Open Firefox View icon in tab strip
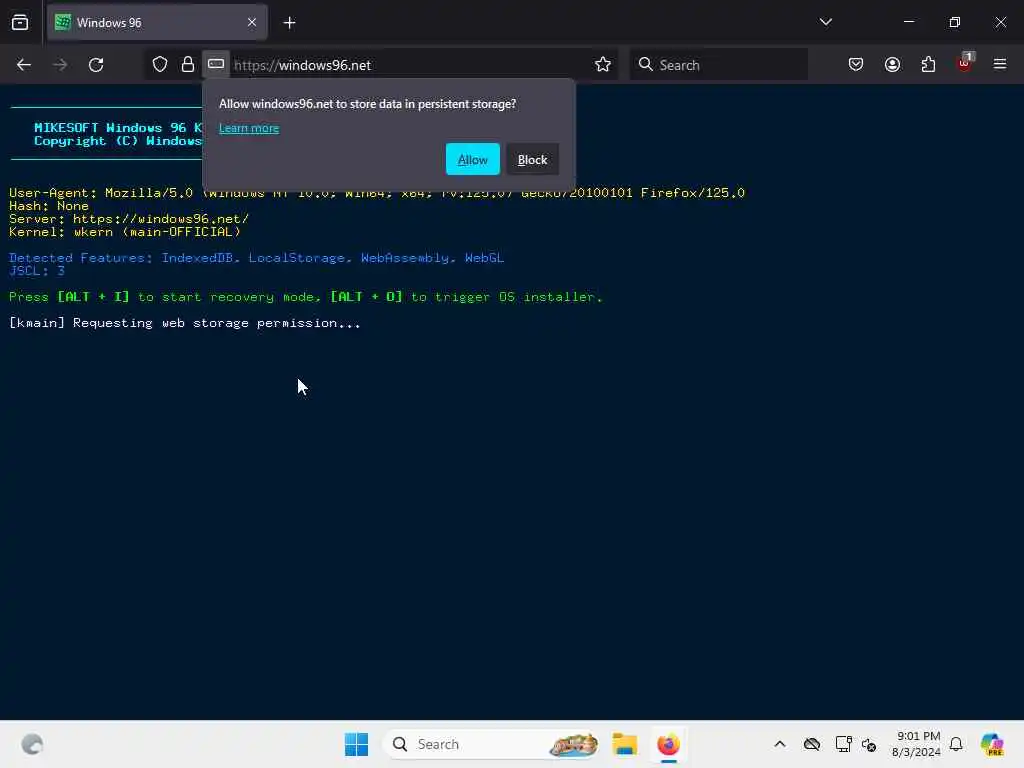Viewport: 1024px width, 768px height. point(20,22)
